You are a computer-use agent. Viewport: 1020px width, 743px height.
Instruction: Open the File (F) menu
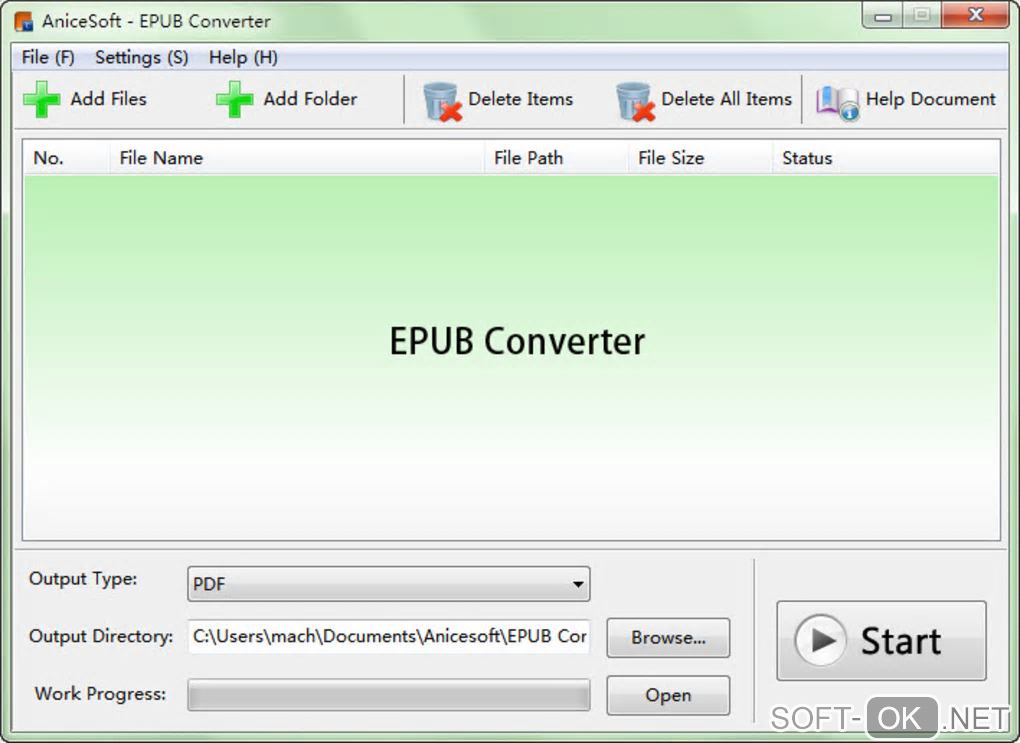pyautogui.click(x=48, y=57)
